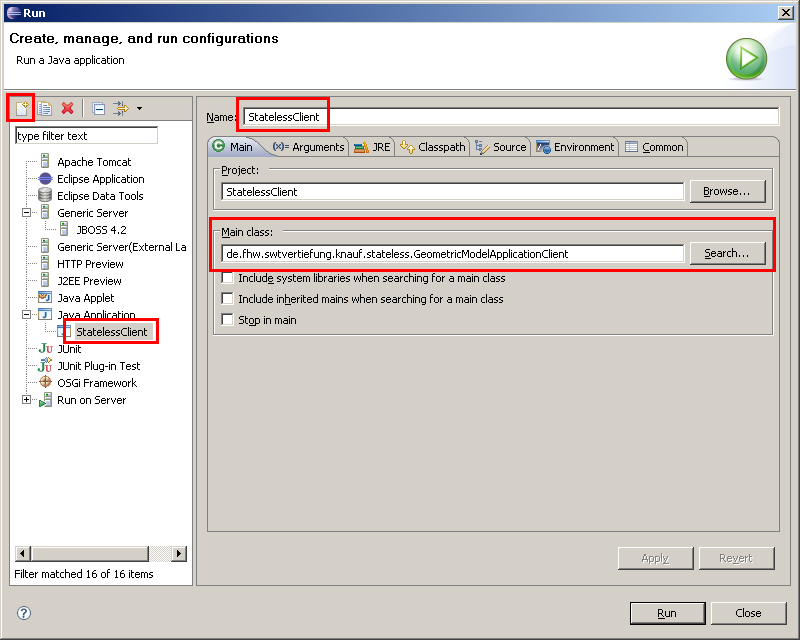Click the HTTP Preview icon
This screenshot has width=800, height=640.
pyautogui.click(x=45, y=263)
